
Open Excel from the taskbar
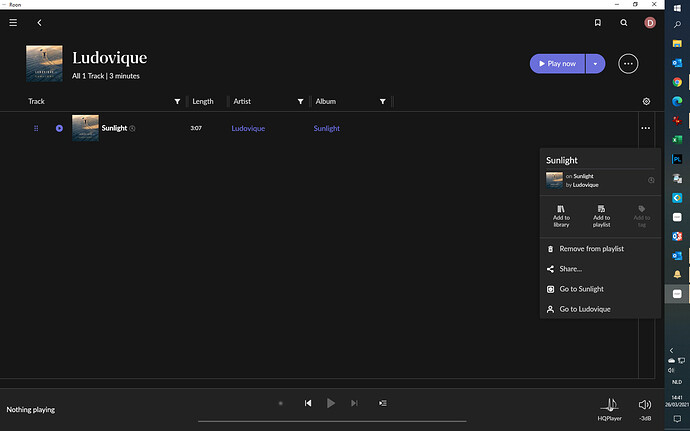[677, 140]
